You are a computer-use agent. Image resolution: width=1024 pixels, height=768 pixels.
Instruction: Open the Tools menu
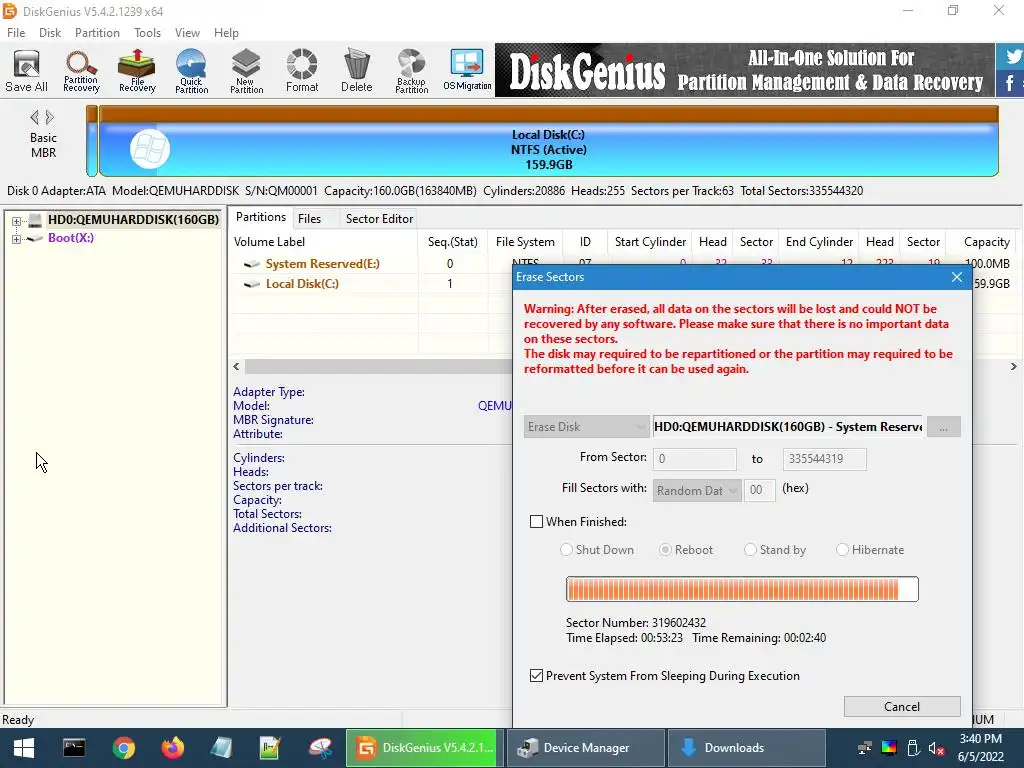point(148,33)
